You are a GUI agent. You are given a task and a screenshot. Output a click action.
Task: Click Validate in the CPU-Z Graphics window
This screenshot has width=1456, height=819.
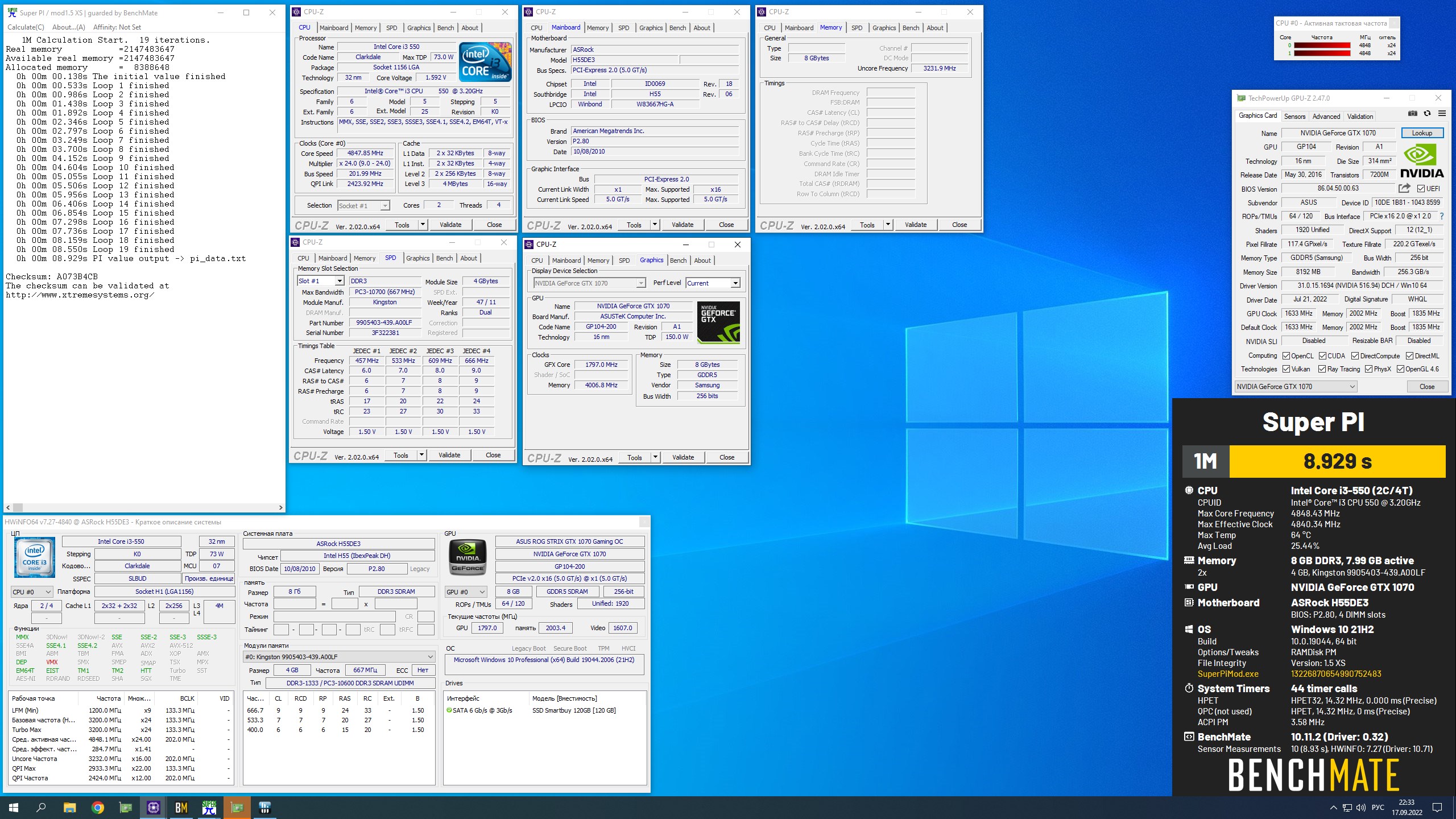point(683,457)
